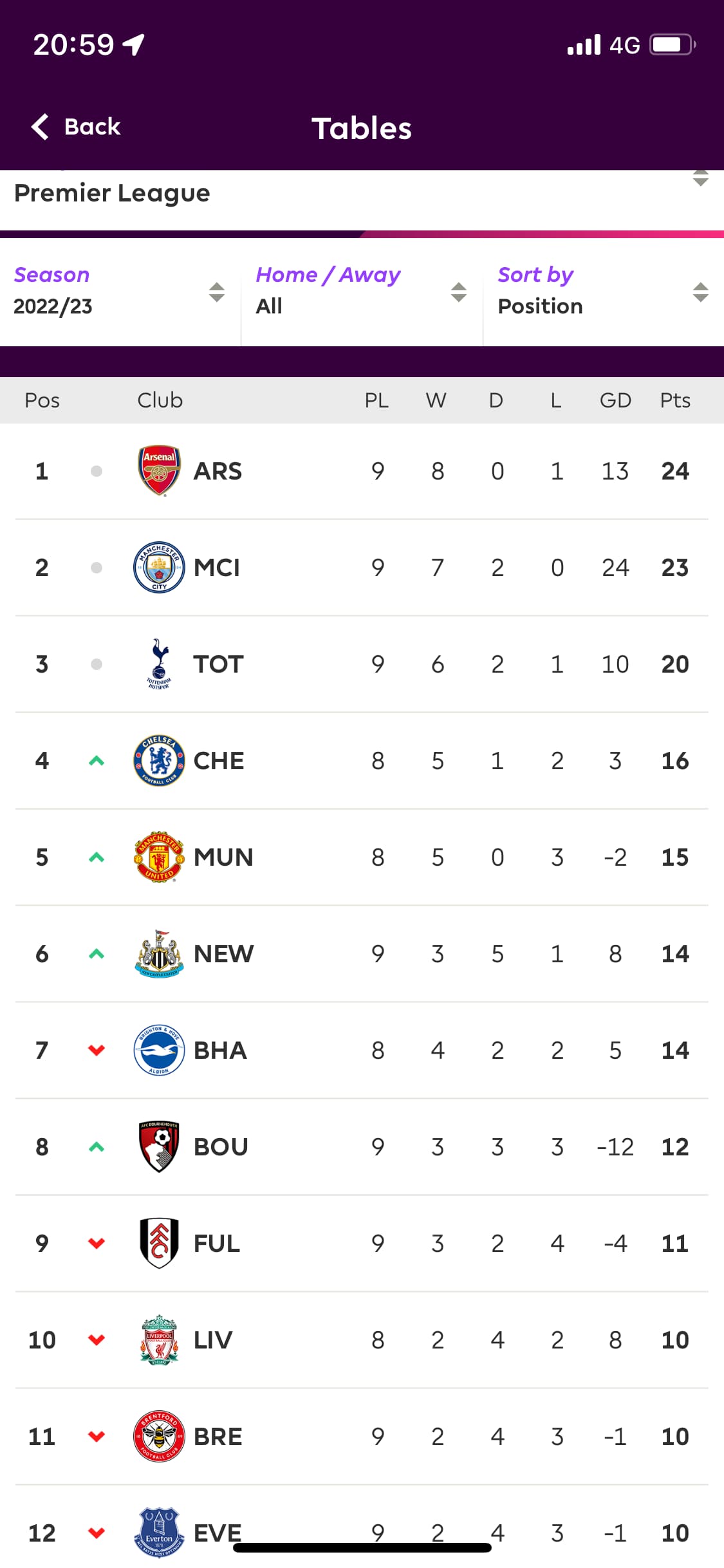
Task: Open the Sort by Position dropdown
Action: (x=603, y=292)
